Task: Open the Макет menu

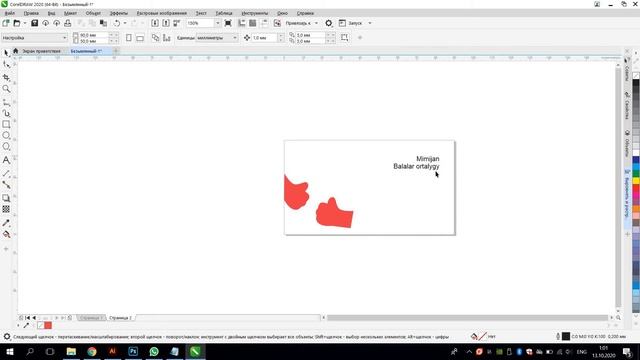Action: click(x=70, y=13)
